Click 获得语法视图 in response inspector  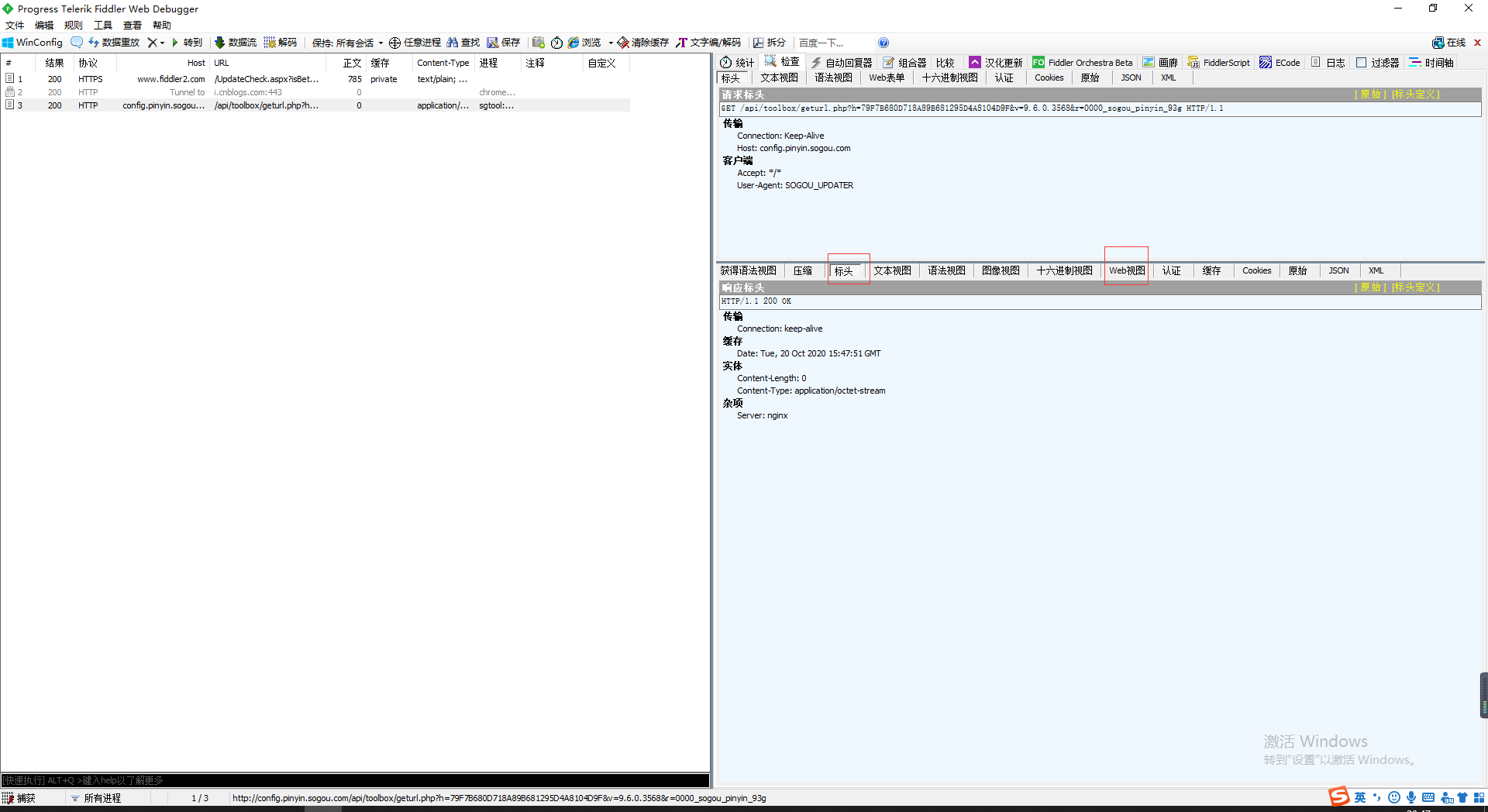[748, 270]
